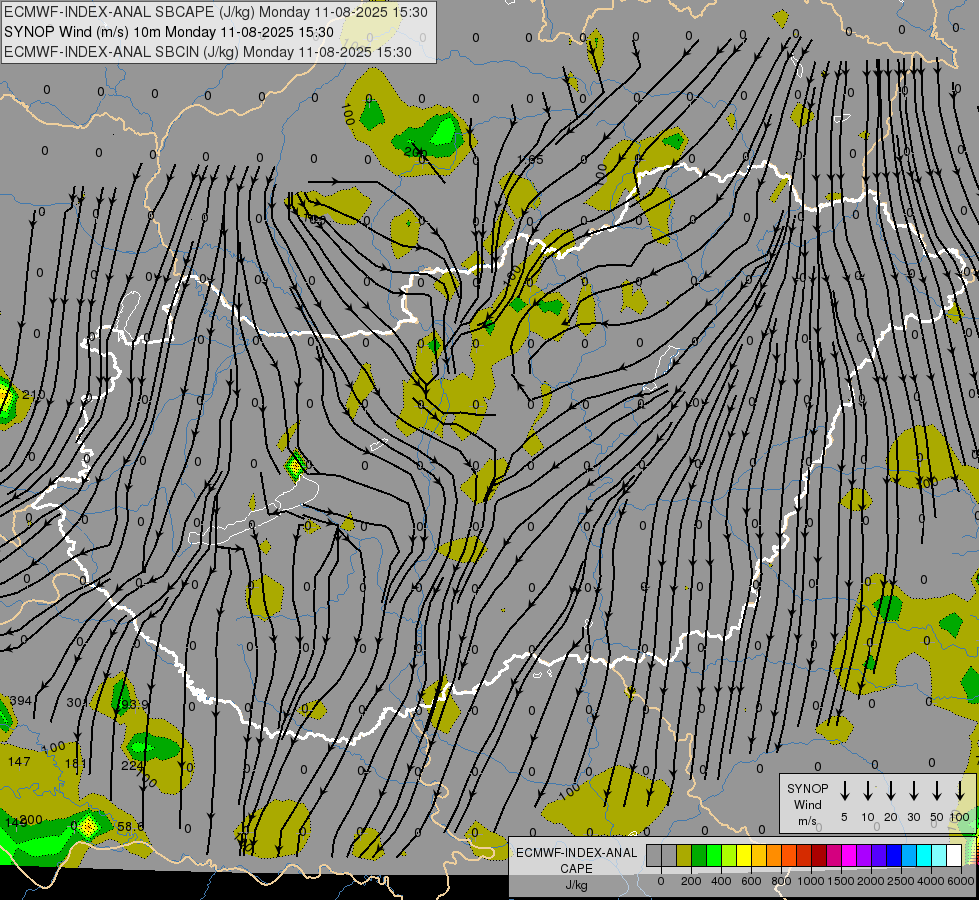Click the '2500' tick label under the colorbar
The width and height of the screenshot is (979, 900).
(901, 881)
